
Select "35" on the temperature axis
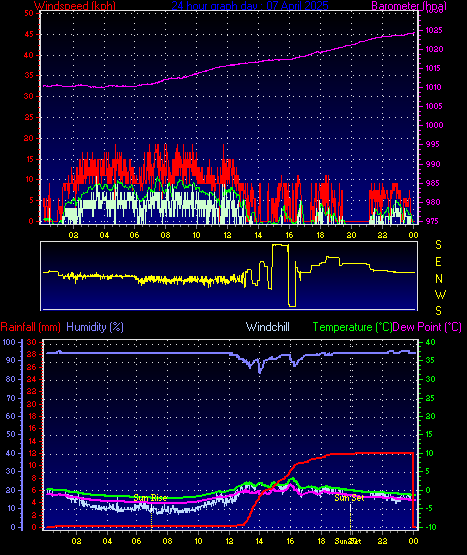430,360
